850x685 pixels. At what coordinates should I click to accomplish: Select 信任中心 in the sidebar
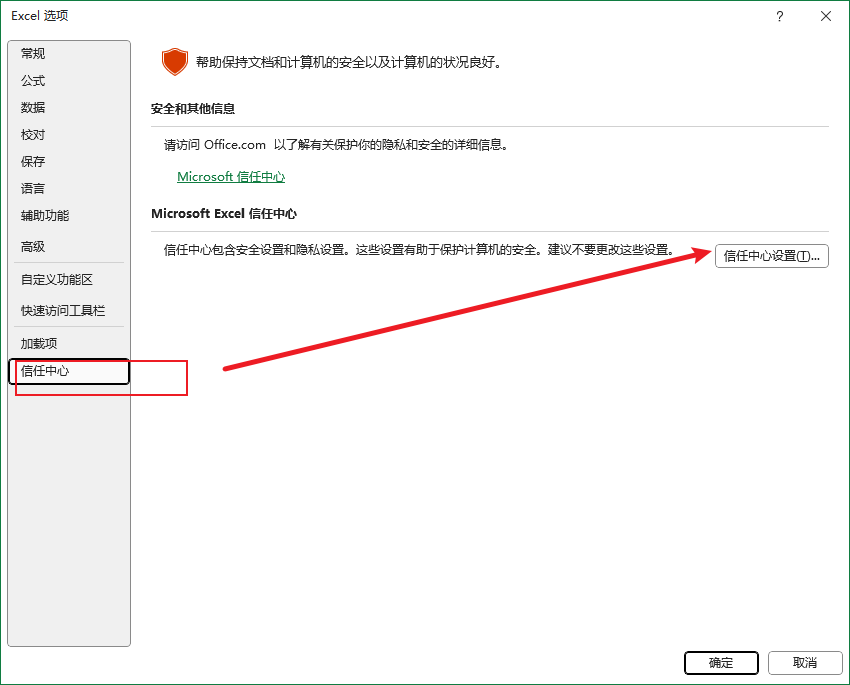click(69, 371)
